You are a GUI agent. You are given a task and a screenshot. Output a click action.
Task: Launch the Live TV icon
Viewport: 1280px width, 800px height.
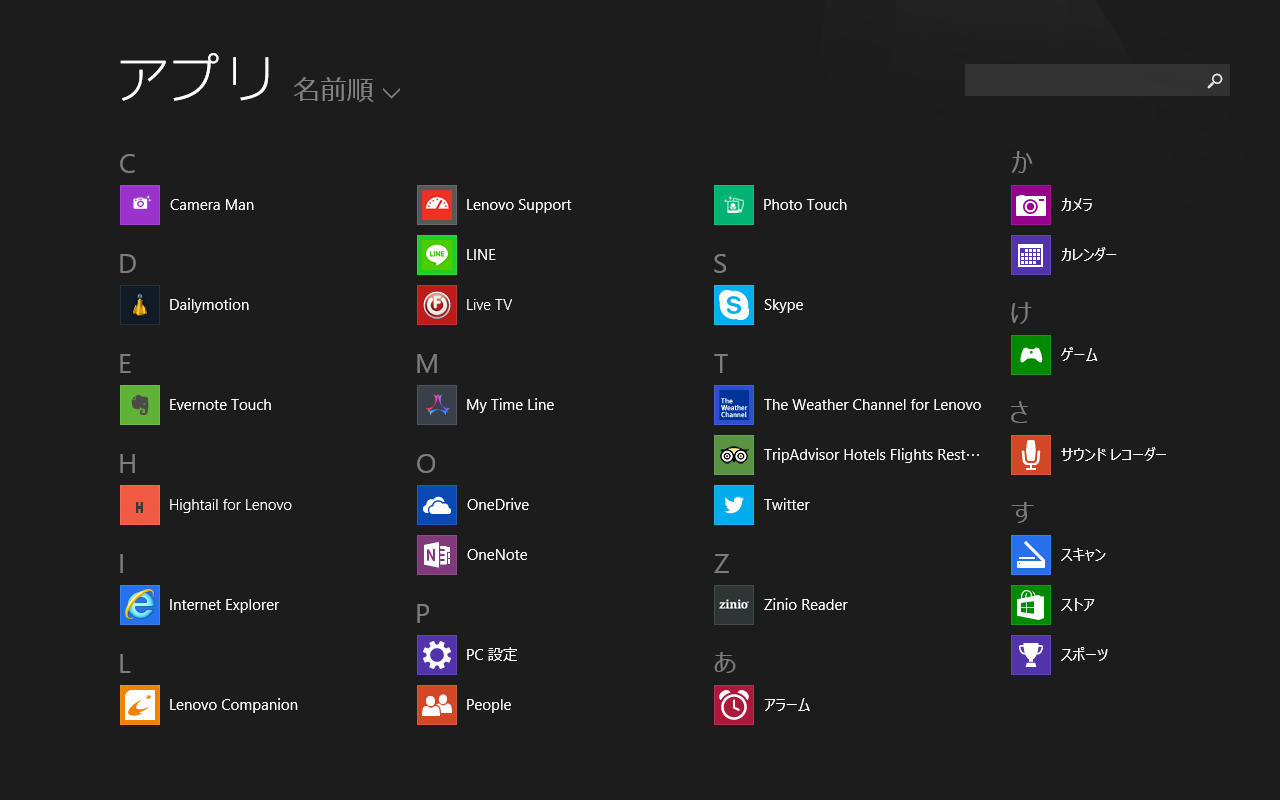coord(437,305)
